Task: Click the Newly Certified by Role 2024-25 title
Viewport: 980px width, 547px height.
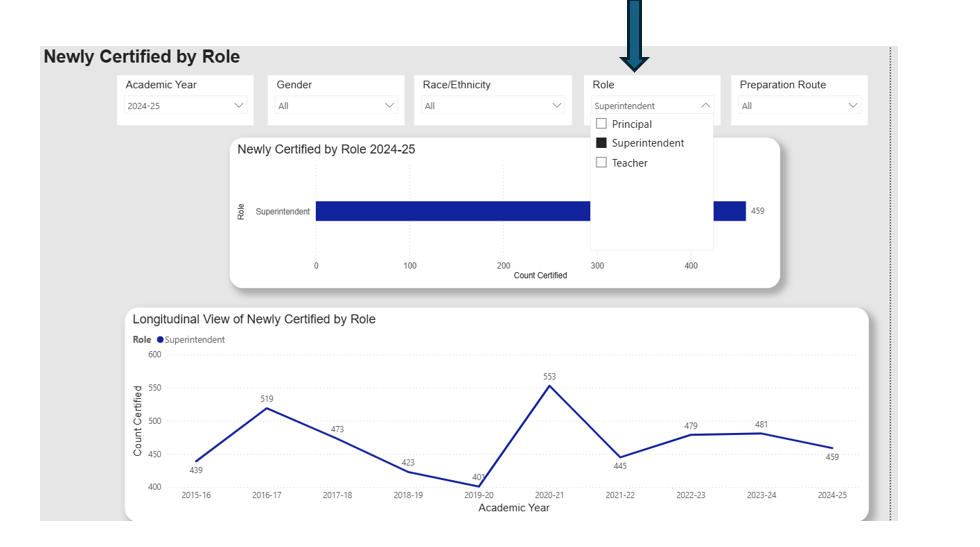Action: pos(326,149)
